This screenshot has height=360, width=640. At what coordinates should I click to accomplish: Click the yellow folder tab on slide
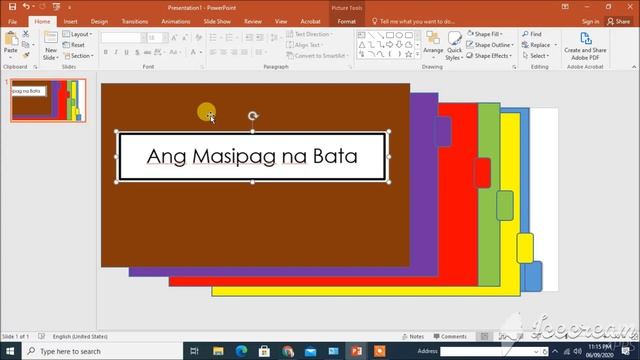(525, 248)
